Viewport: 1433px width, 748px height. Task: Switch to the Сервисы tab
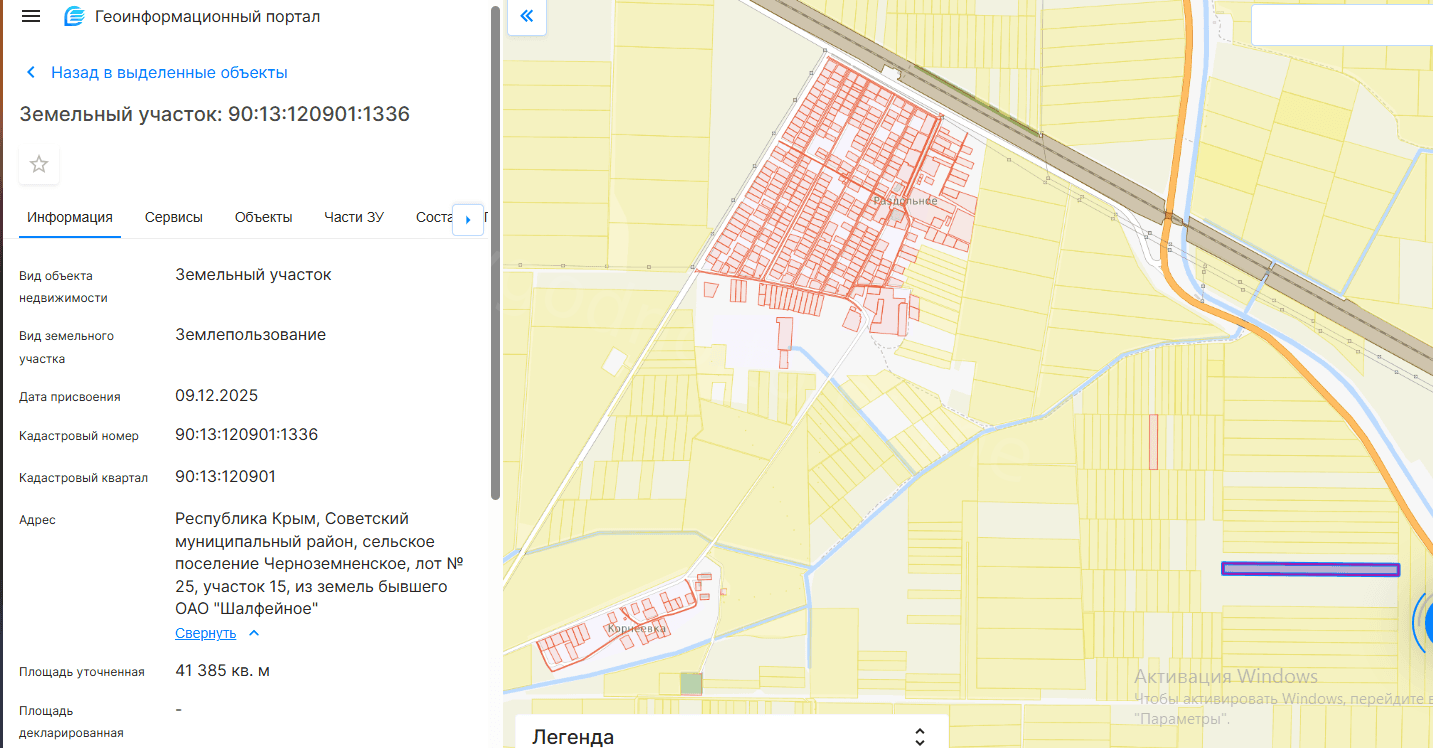click(x=173, y=217)
